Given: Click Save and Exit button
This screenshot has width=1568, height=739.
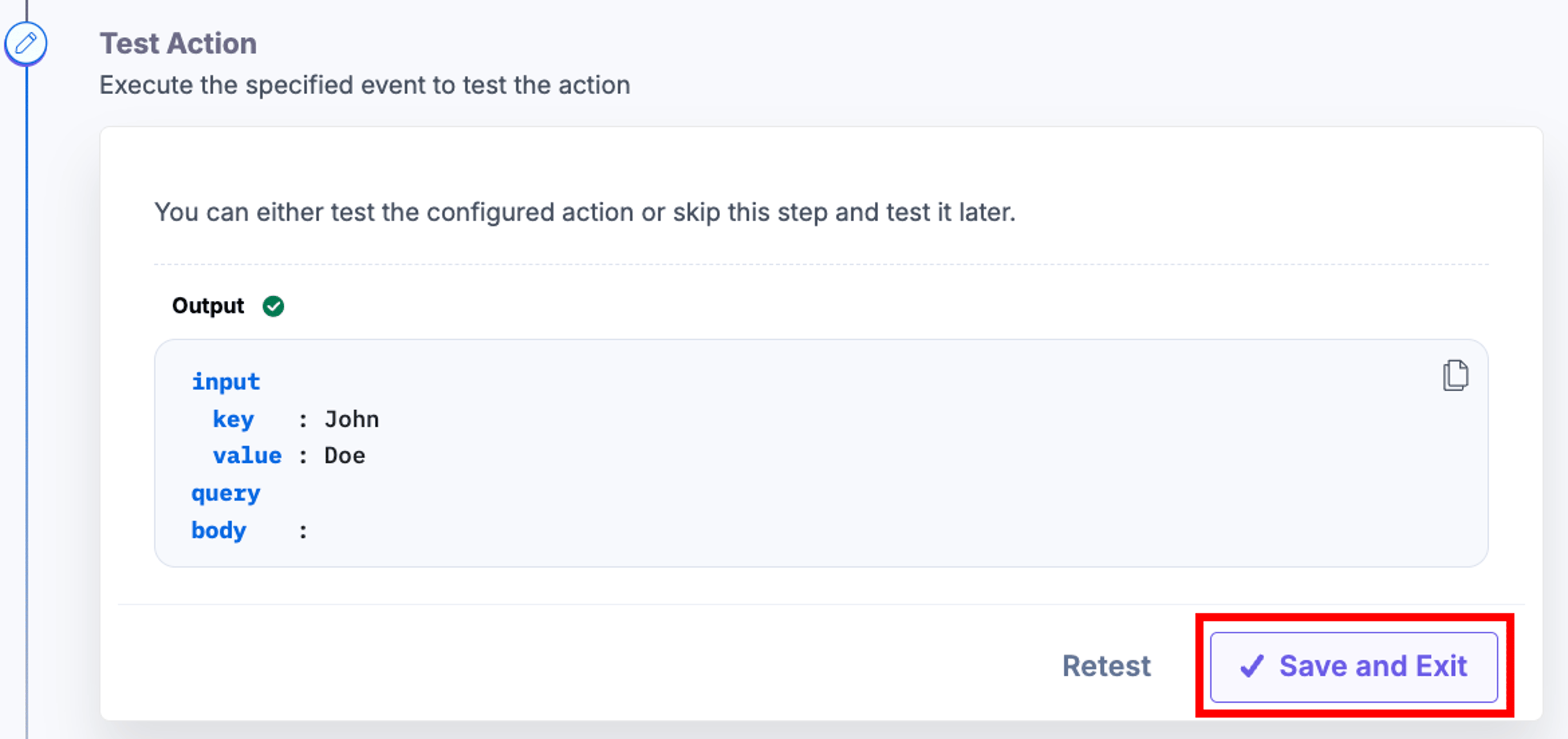Looking at the screenshot, I should pyautogui.click(x=1354, y=667).
